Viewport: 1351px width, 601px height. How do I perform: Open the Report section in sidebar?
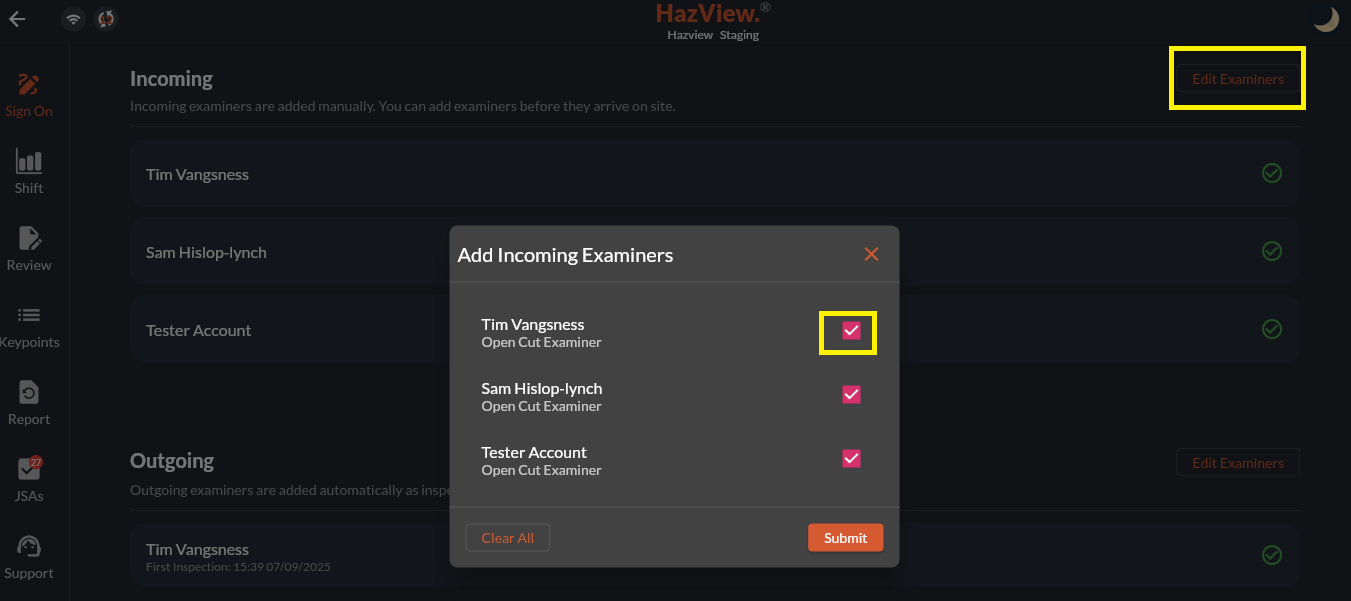(x=29, y=402)
